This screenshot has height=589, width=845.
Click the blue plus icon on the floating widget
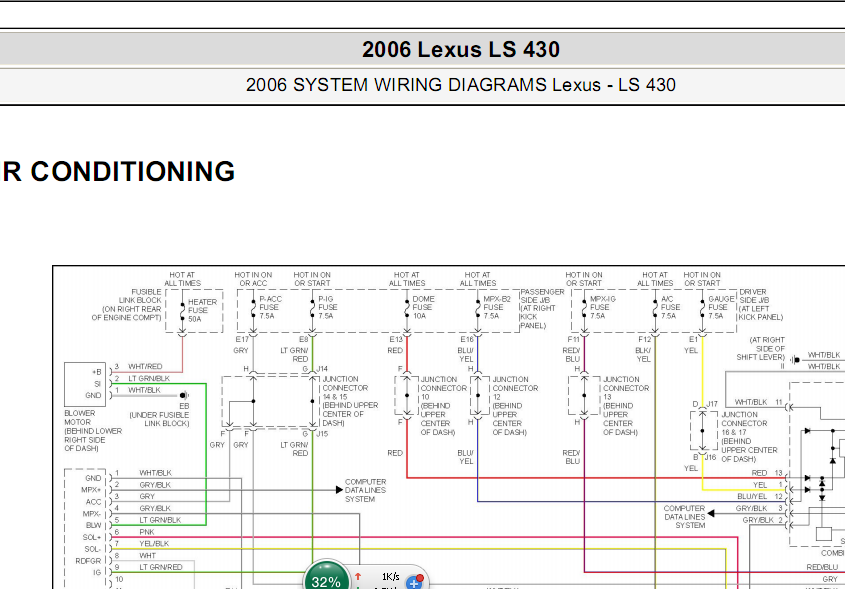click(x=413, y=583)
